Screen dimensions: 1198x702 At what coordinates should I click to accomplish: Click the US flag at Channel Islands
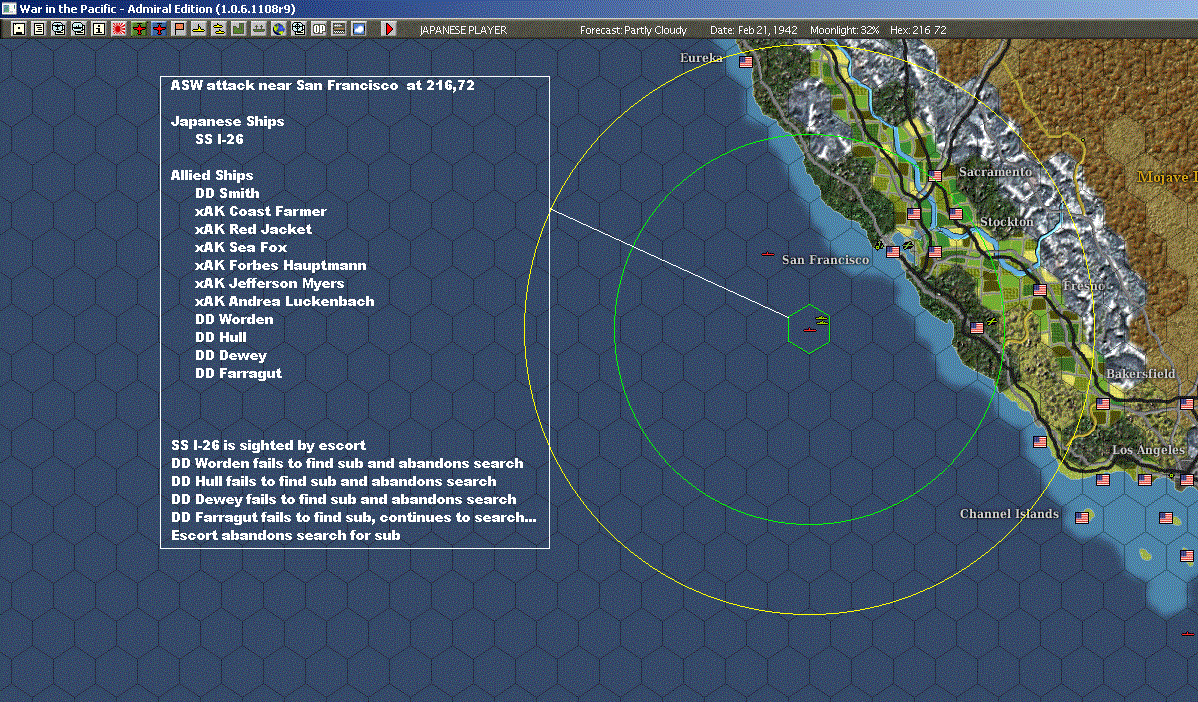pyautogui.click(x=1082, y=518)
